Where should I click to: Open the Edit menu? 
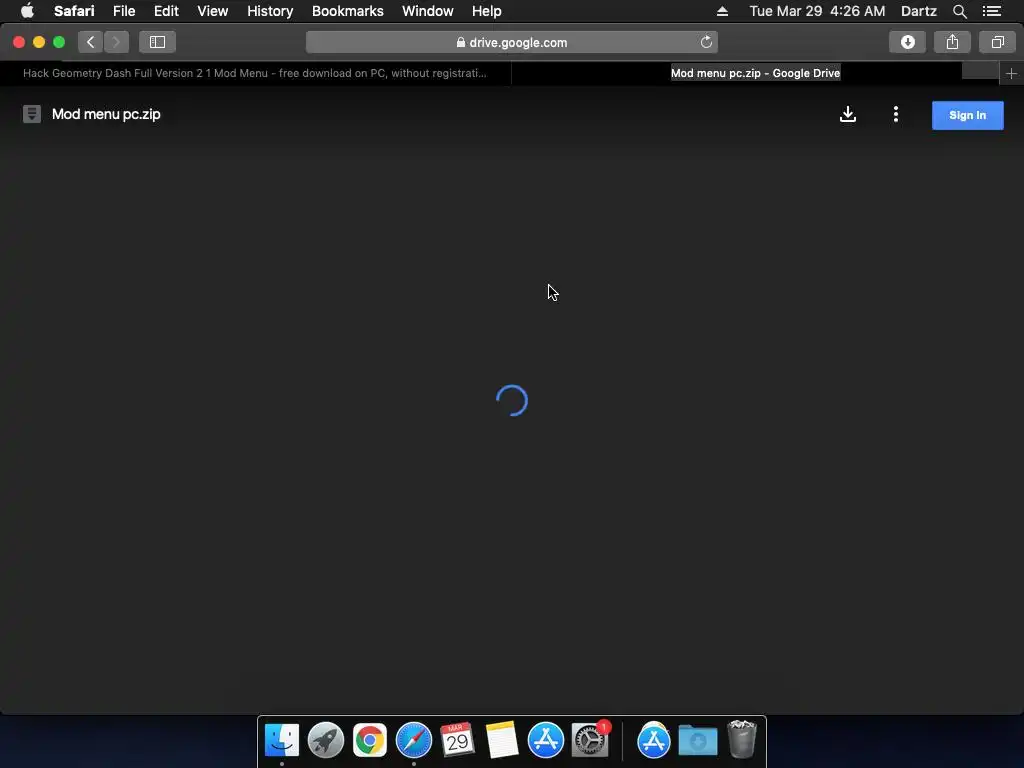click(166, 11)
